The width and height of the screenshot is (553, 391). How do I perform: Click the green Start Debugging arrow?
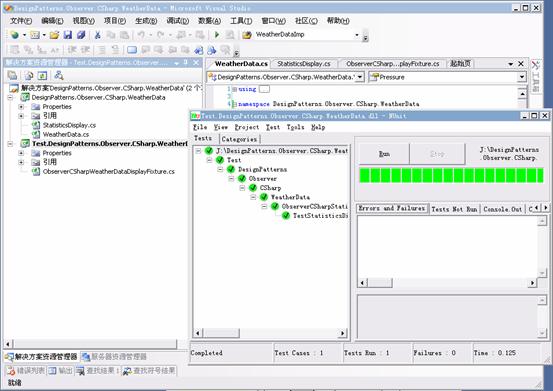(217, 35)
